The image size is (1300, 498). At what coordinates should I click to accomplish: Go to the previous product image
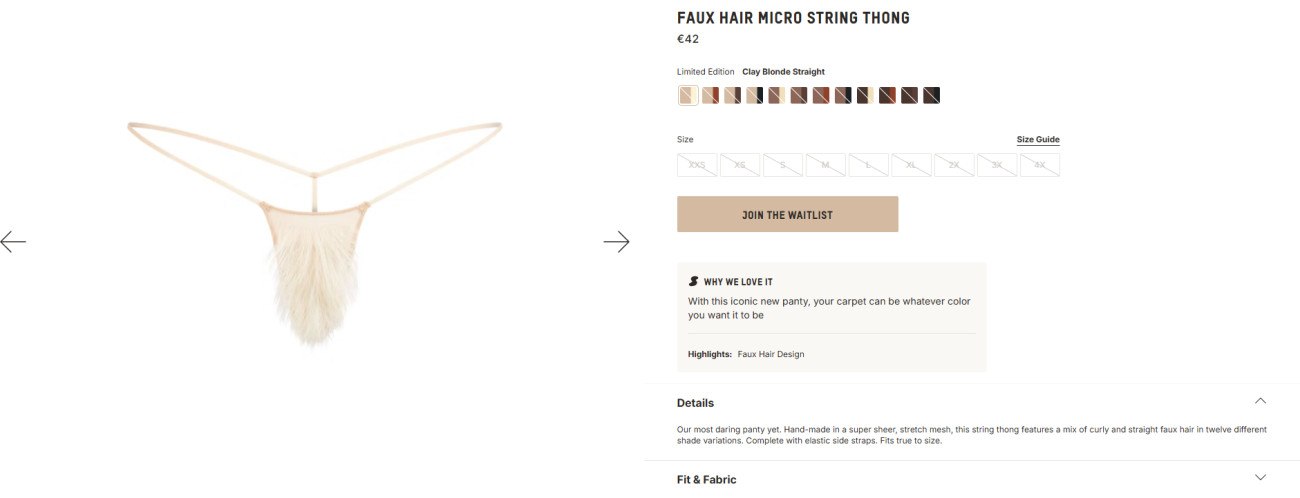coord(13,241)
